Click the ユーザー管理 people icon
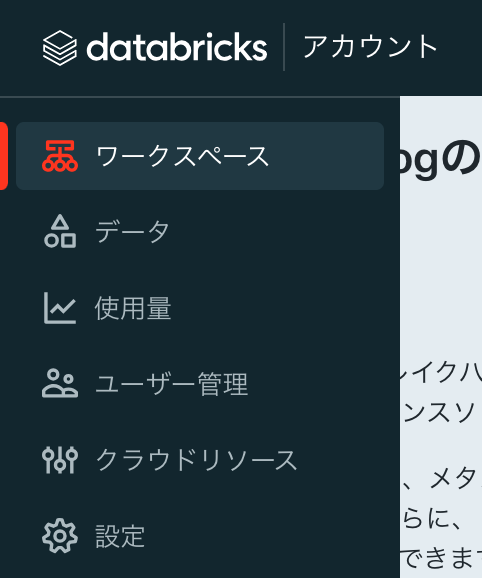482x578 pixels. point(60,383)
